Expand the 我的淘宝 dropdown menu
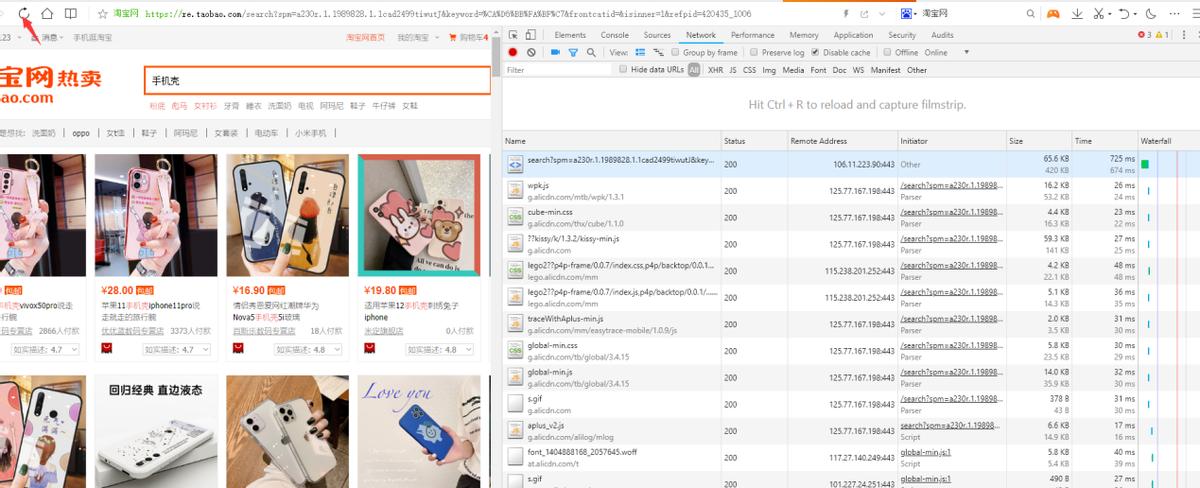This screenshot has width=1200, height=488. pos(416,37)
